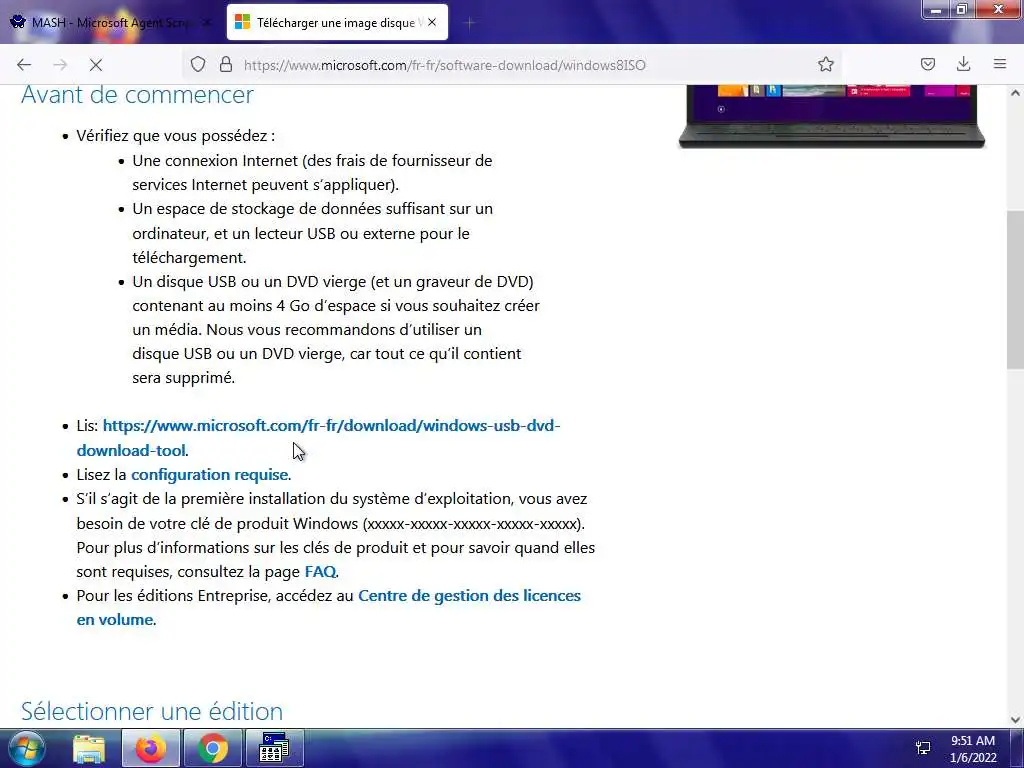Click the MASH tab favicon

coord(18,22)
